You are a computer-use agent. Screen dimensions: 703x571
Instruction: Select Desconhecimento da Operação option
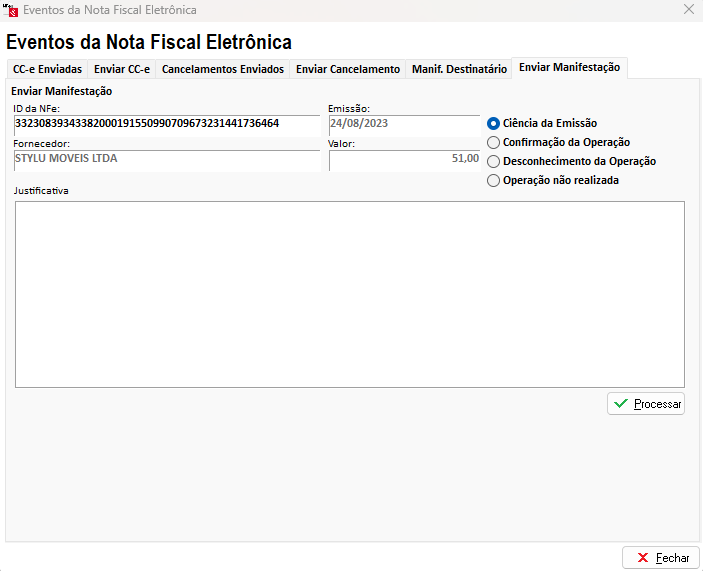click(493, 161)
